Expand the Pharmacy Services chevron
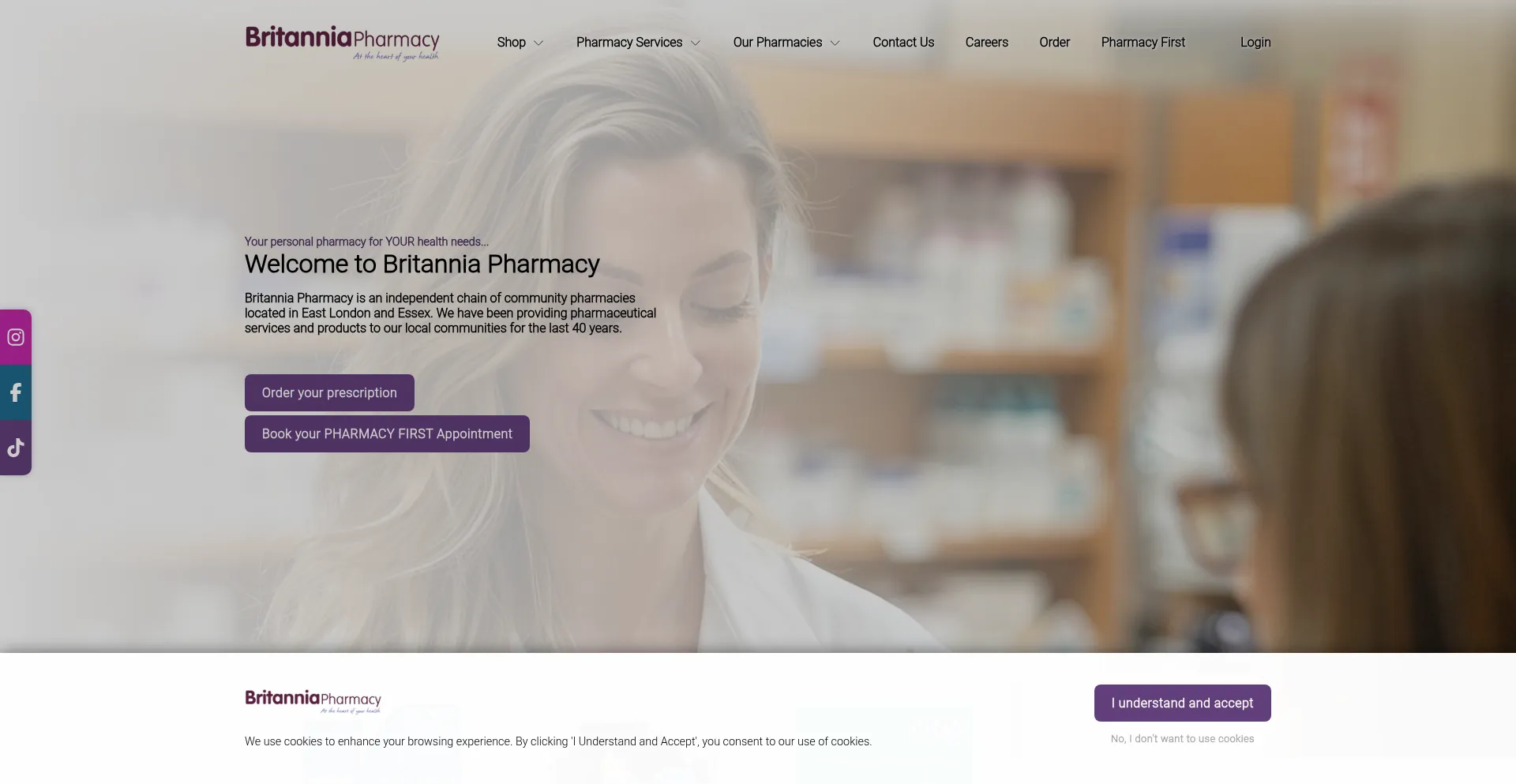Screen dimensions: 1516x784 click(696, 43)
